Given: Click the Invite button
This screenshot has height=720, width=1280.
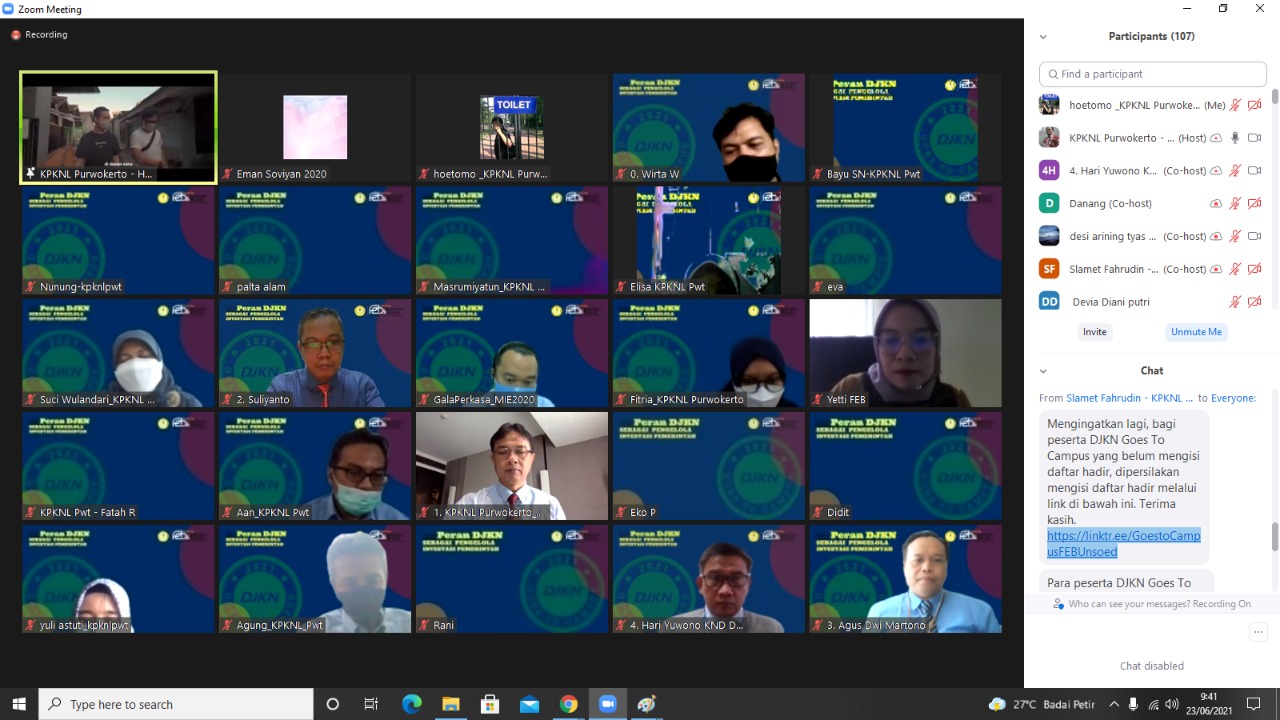Looking at the screenshot, I should click(x=1095, y=332).
